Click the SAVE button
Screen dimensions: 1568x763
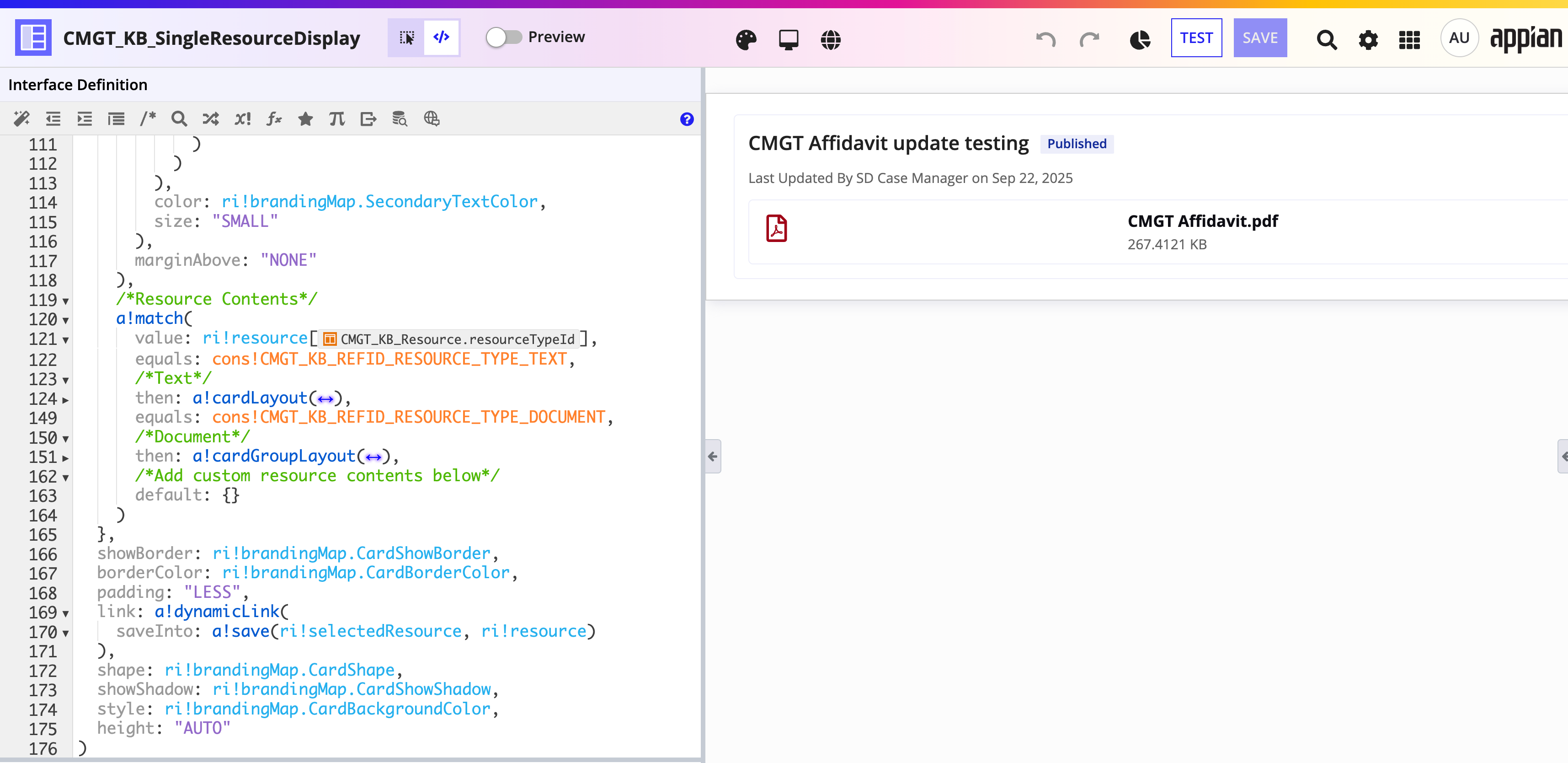tap(1260, 38)
